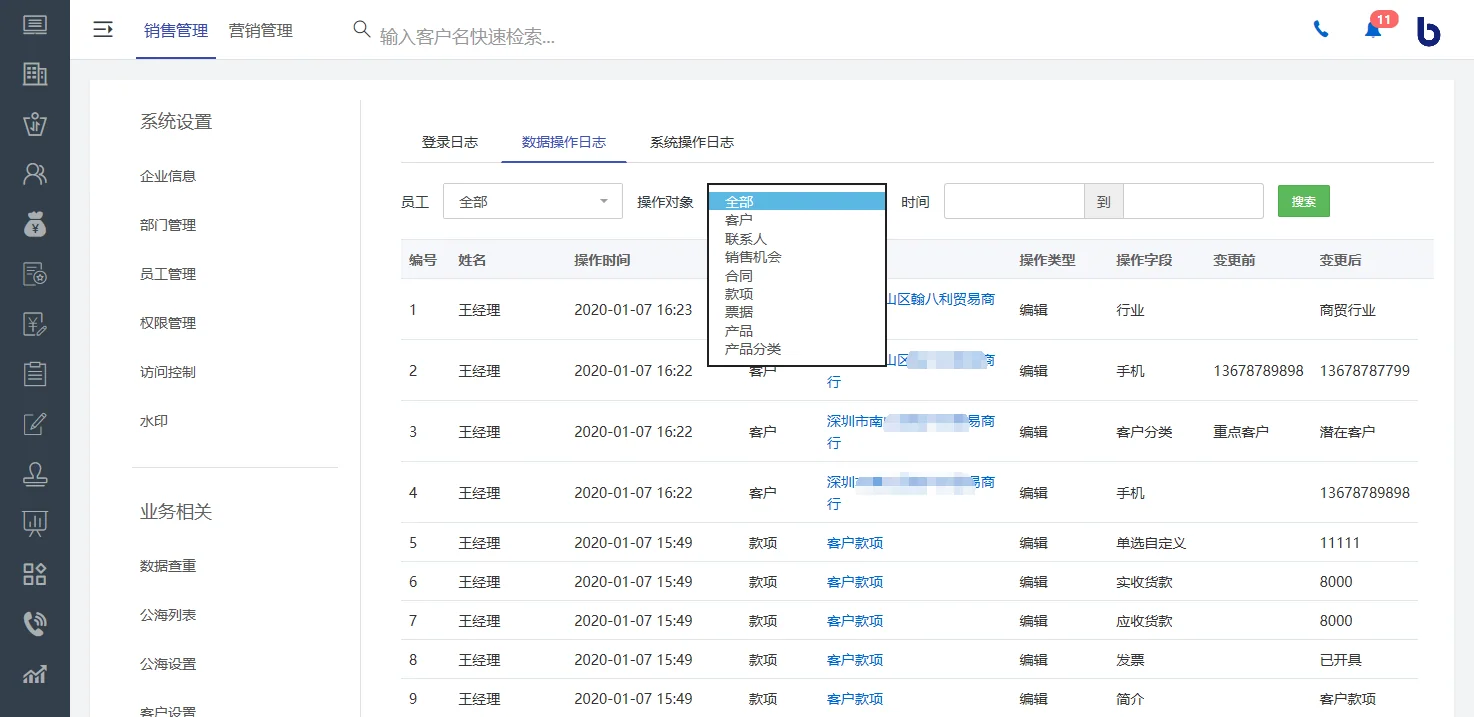
Task: Open the 员工 dropdown showing 全部
Action: pos(533,201)
